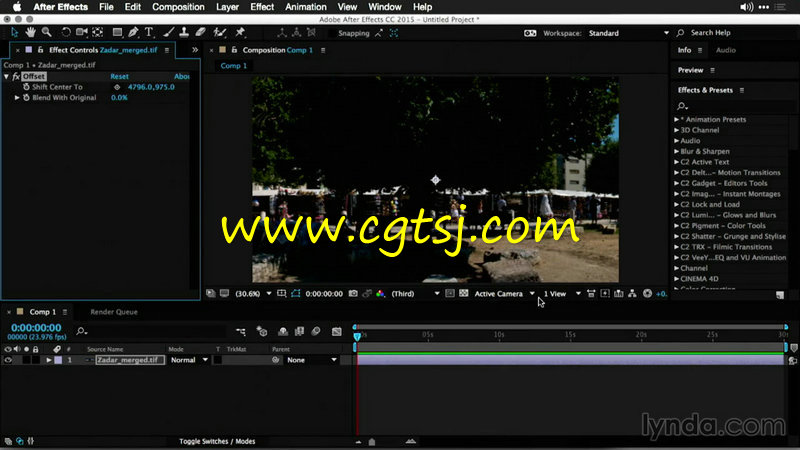The width and height of the screenshot is (800, 450).
Task: Toggle the transparency grid icon
Action: click(x=464, y=293)
